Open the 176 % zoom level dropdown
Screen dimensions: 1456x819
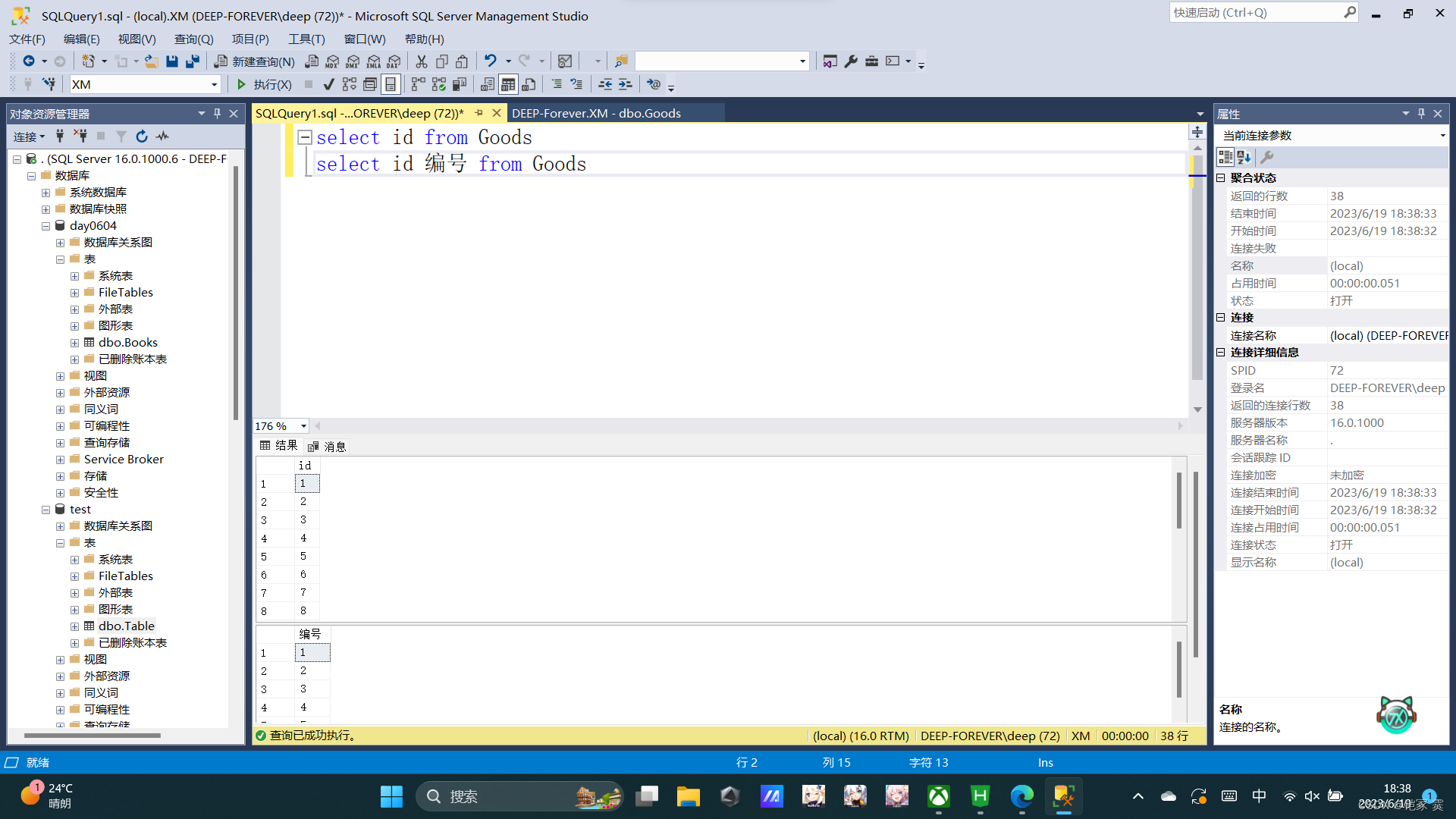coord(303,426)
